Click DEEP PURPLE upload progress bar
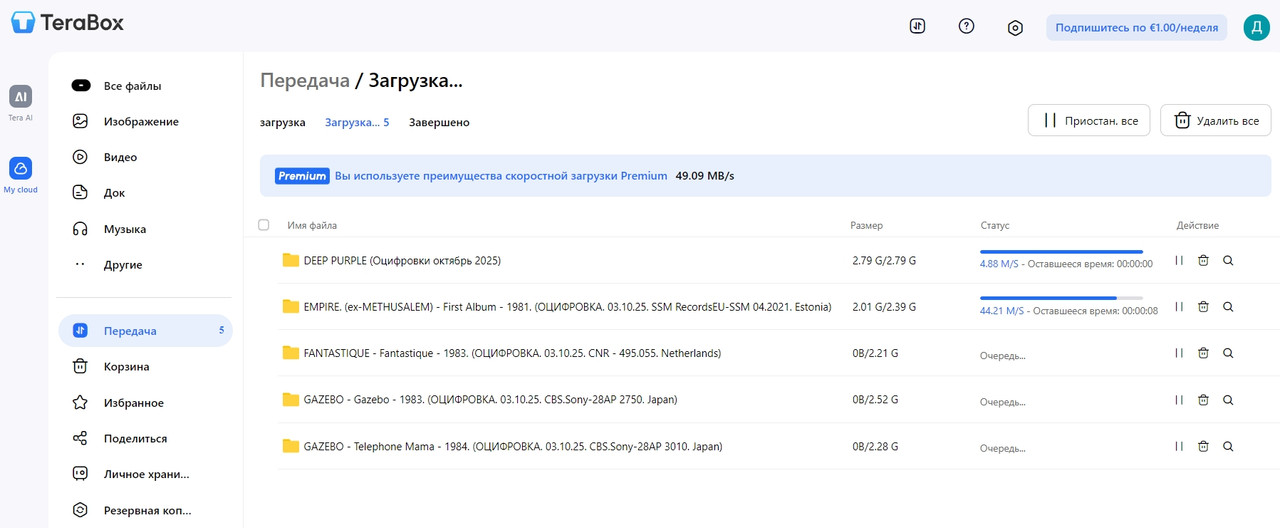Viewport: 1280px width, 528px height. pos(1061,252)
